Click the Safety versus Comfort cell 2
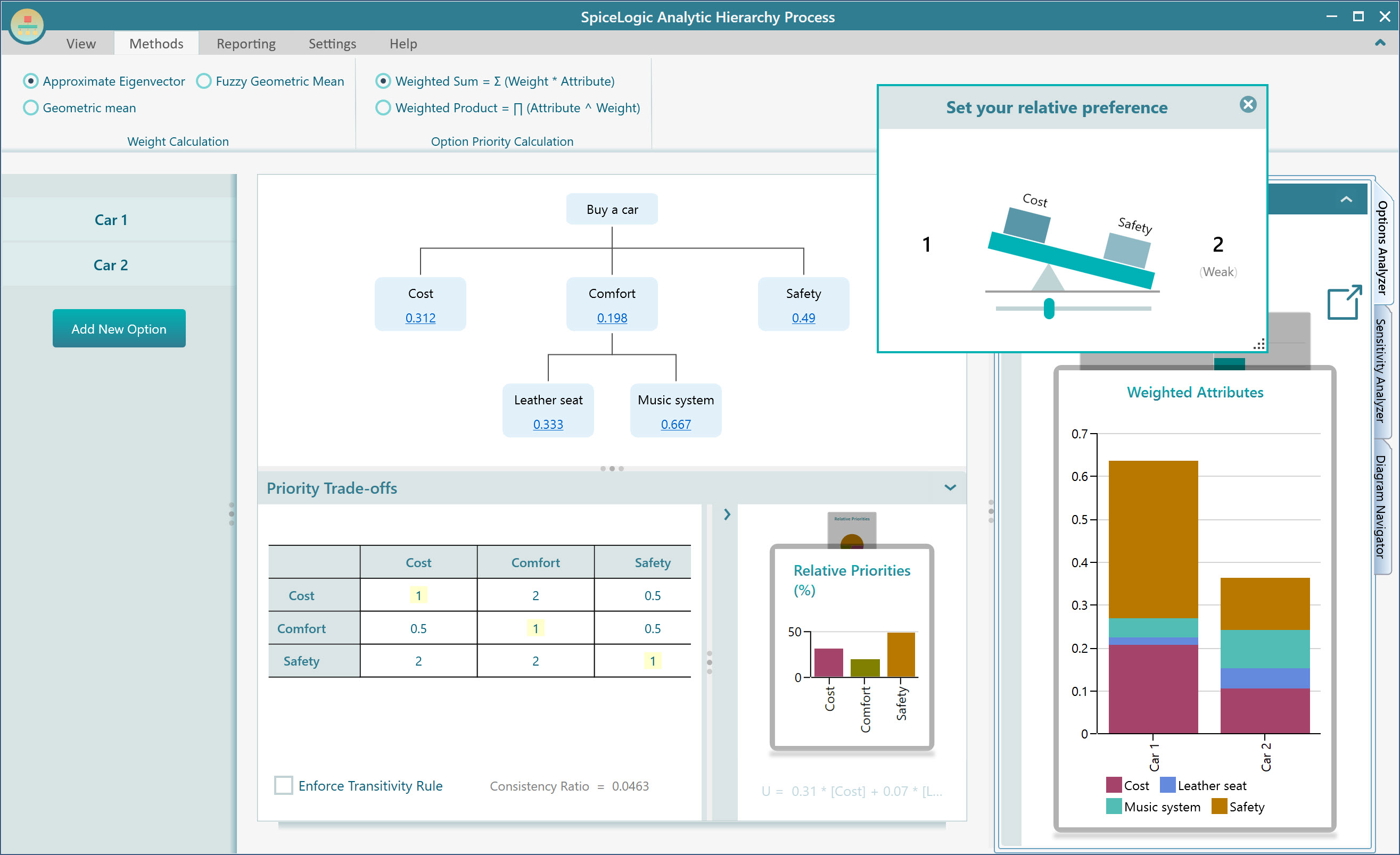Screen dimensions: 1400x855 [x=535, y=661]
